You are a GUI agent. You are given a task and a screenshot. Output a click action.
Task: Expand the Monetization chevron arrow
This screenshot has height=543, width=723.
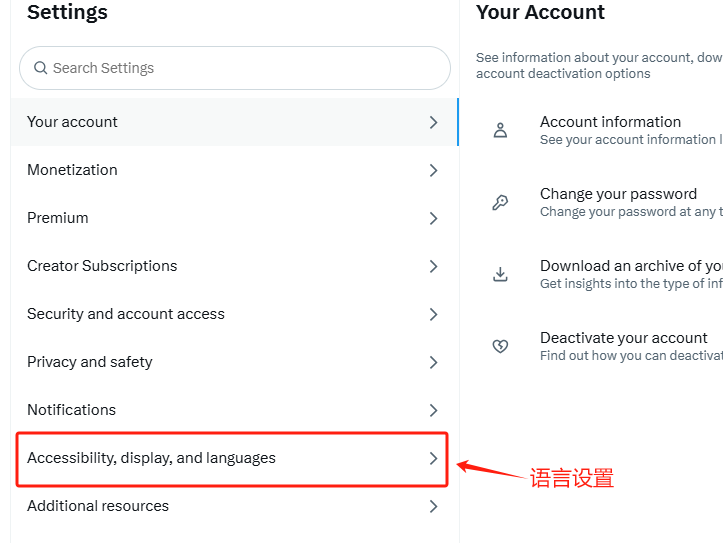433,170
